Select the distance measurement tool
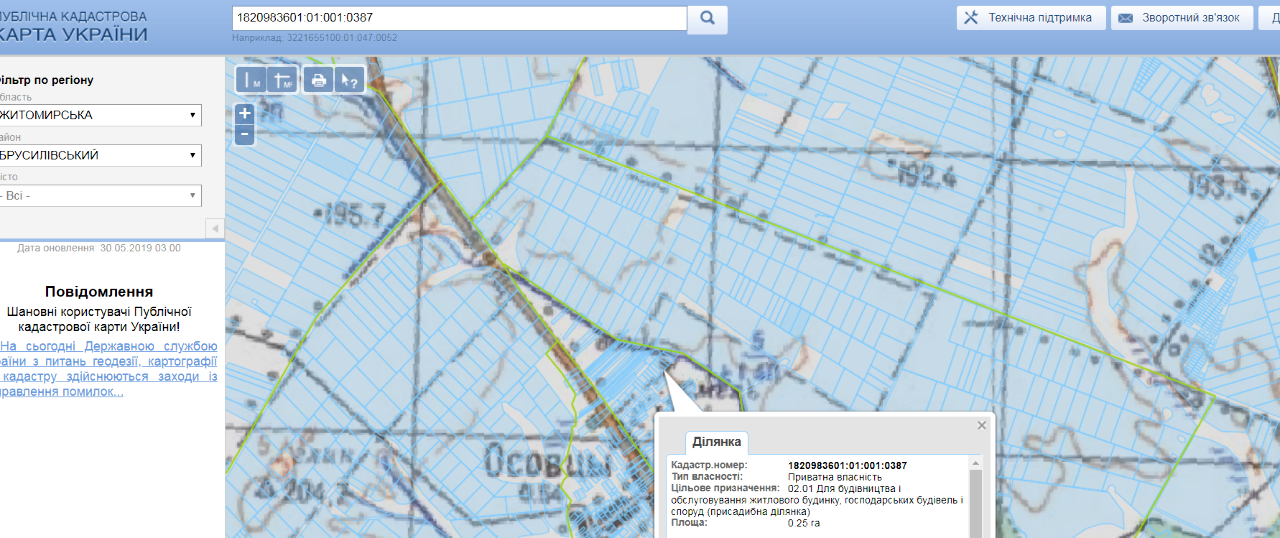 tap(251, 81)
